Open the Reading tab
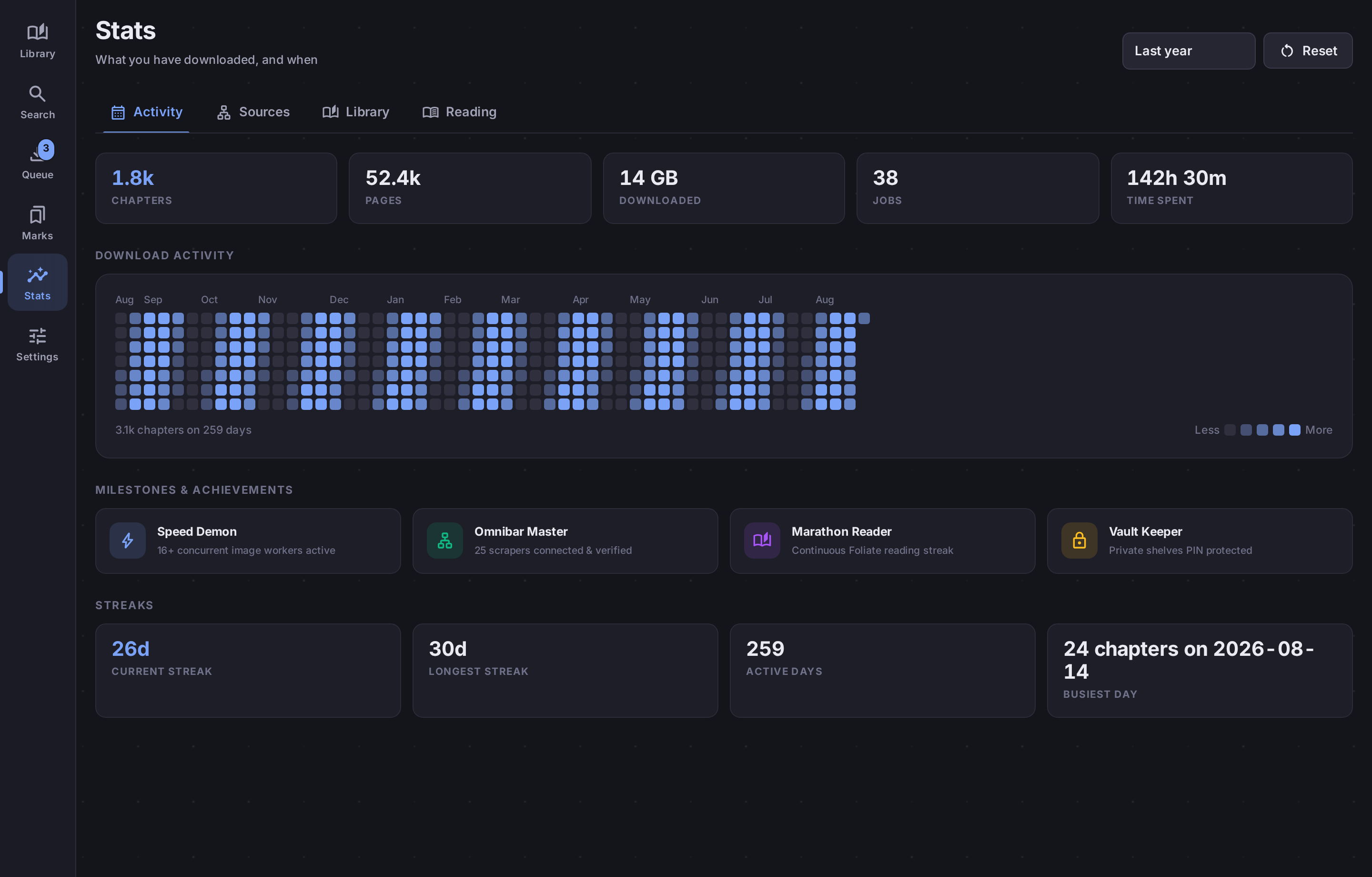The width and height of the screenshot is (1372, 877). tap(459, 112)
